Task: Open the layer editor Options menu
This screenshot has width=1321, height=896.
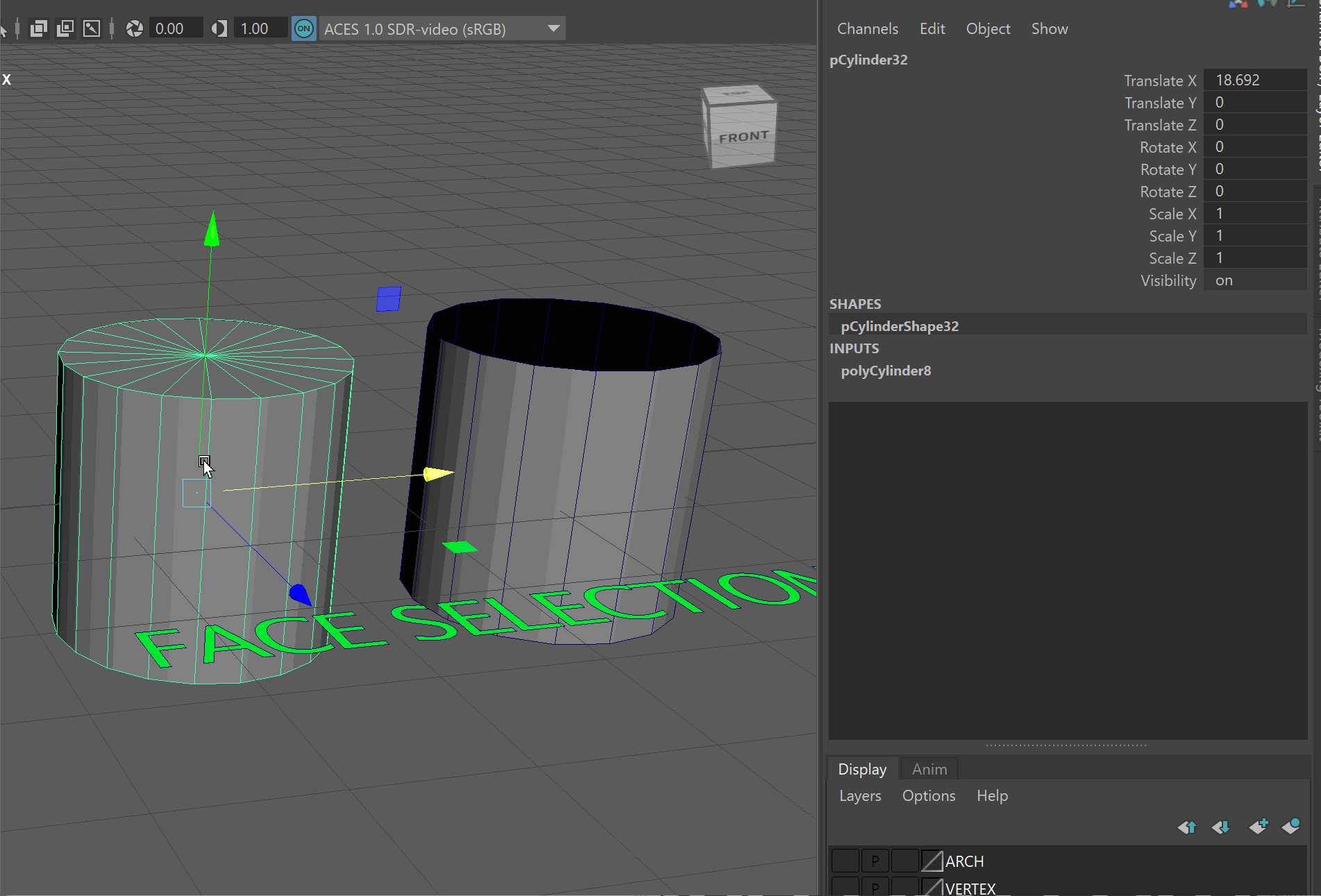Action: click(x=928, y=795)
